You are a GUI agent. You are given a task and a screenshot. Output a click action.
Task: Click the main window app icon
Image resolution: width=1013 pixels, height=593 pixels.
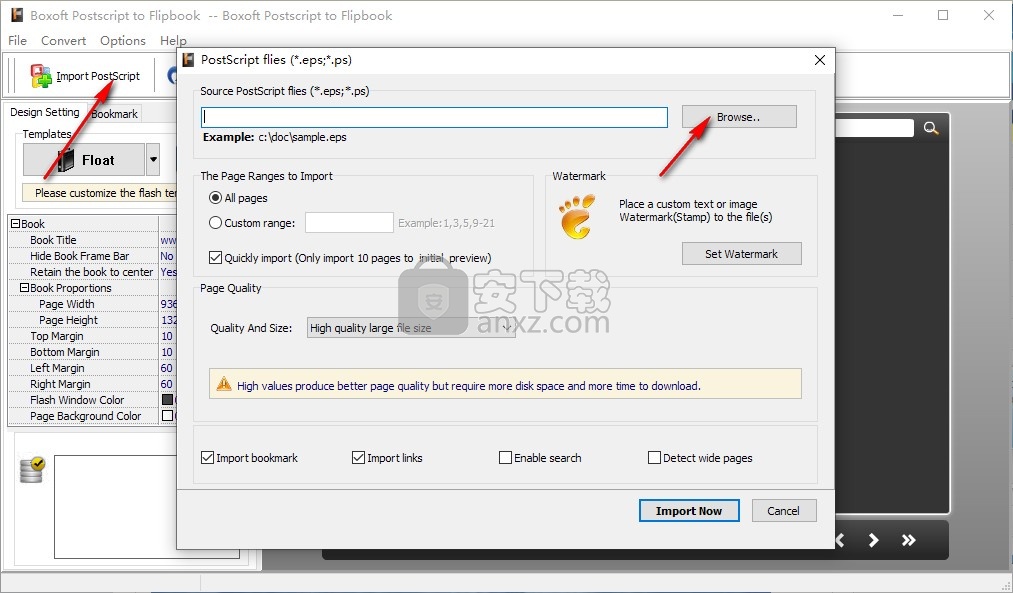tap(17, 15)
